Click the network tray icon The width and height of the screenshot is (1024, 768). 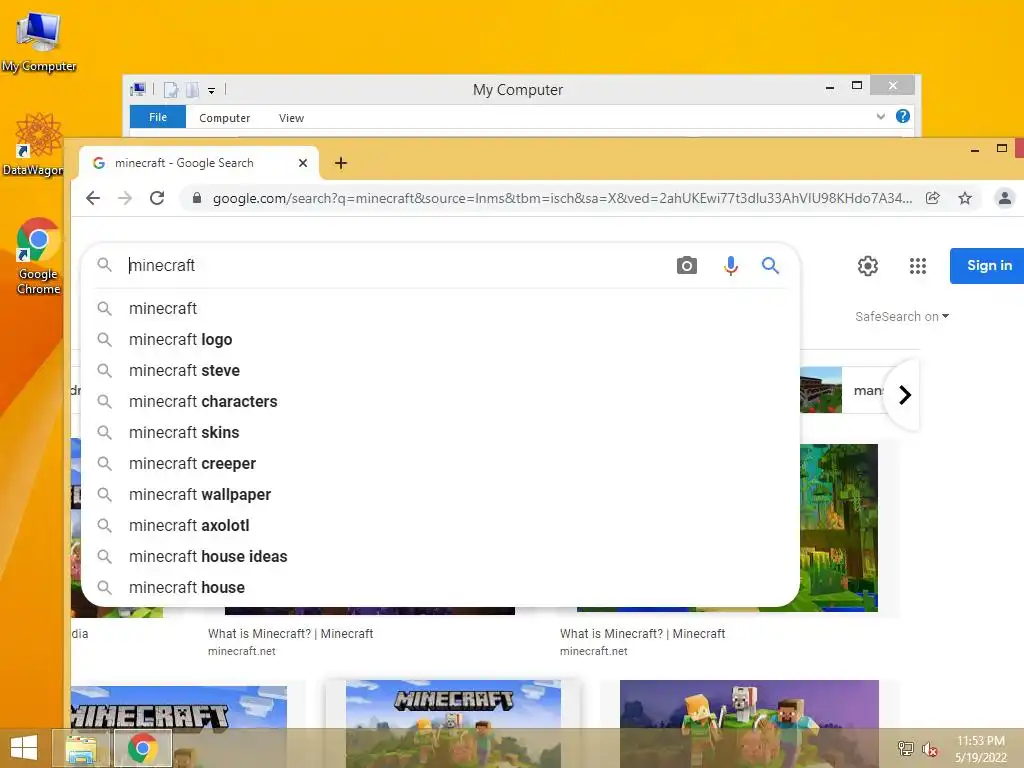tap(905, 748)
